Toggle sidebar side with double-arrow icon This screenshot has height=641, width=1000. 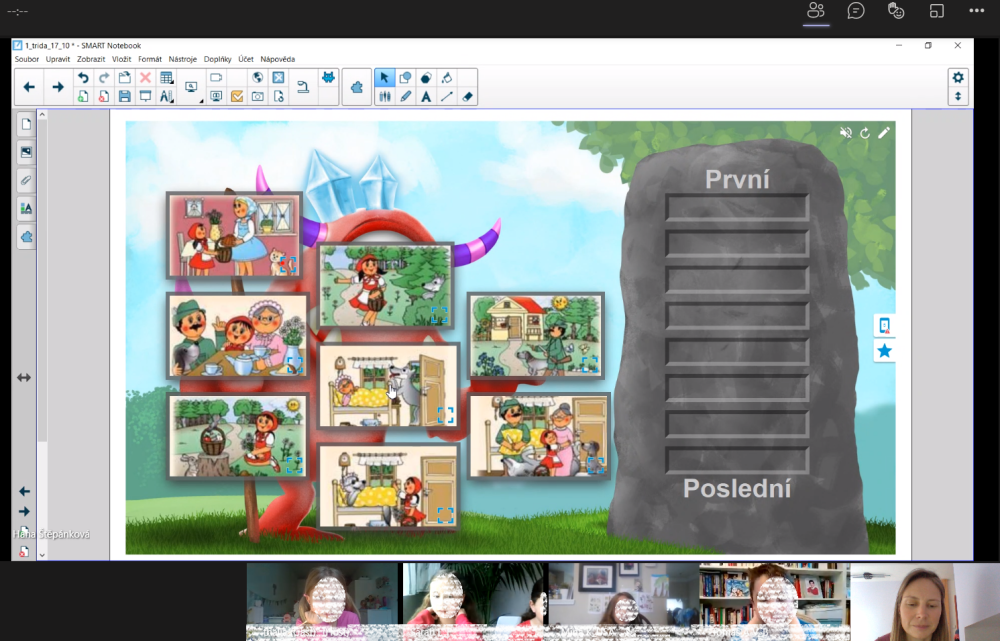coord(24,378)
